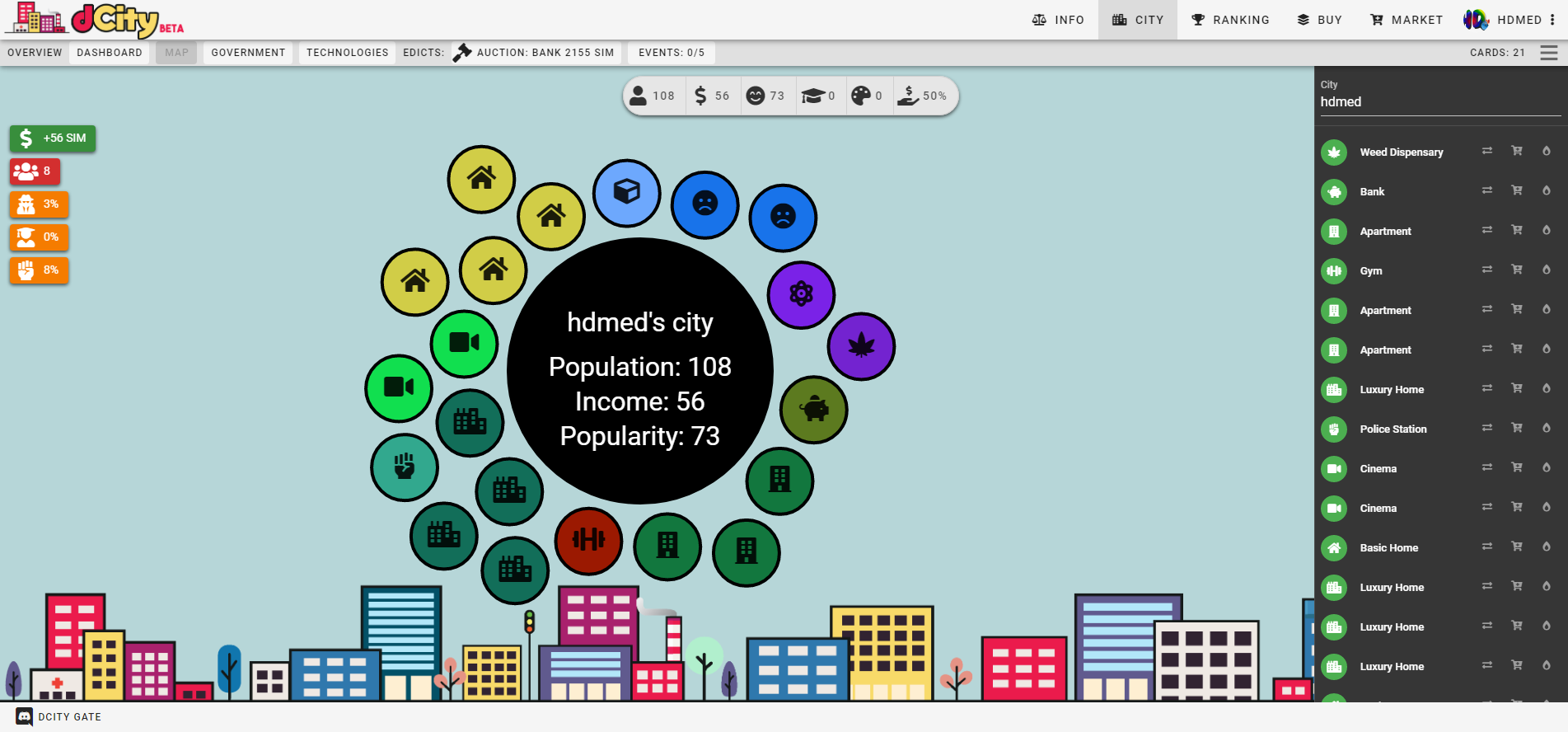The height and width of the screenshot is (732, 1568).
Task: Click the orange 0% badge
Action: pyautogui.click(x=39, y=237)
